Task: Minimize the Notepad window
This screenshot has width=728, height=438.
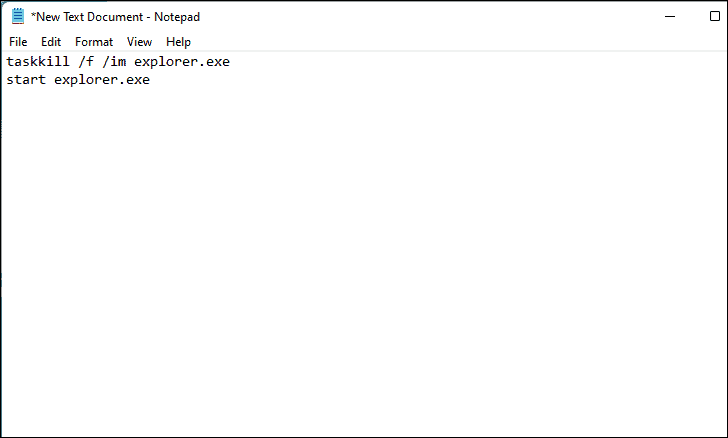Action: click(670, 16)
